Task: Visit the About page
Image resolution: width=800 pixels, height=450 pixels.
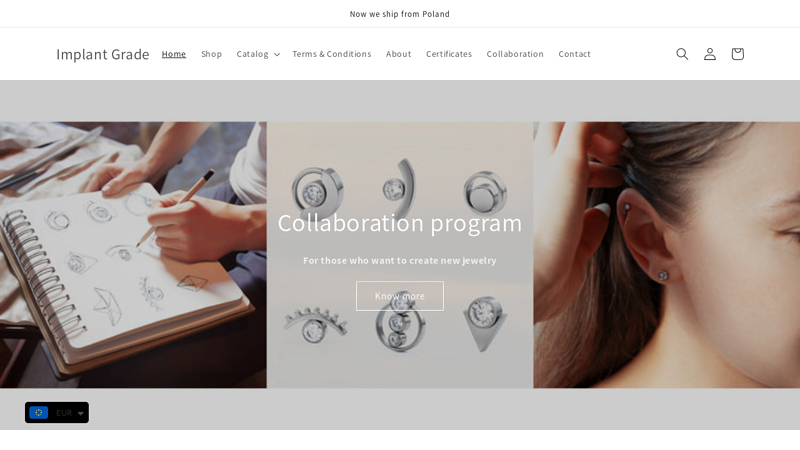Action: [398, 54]
